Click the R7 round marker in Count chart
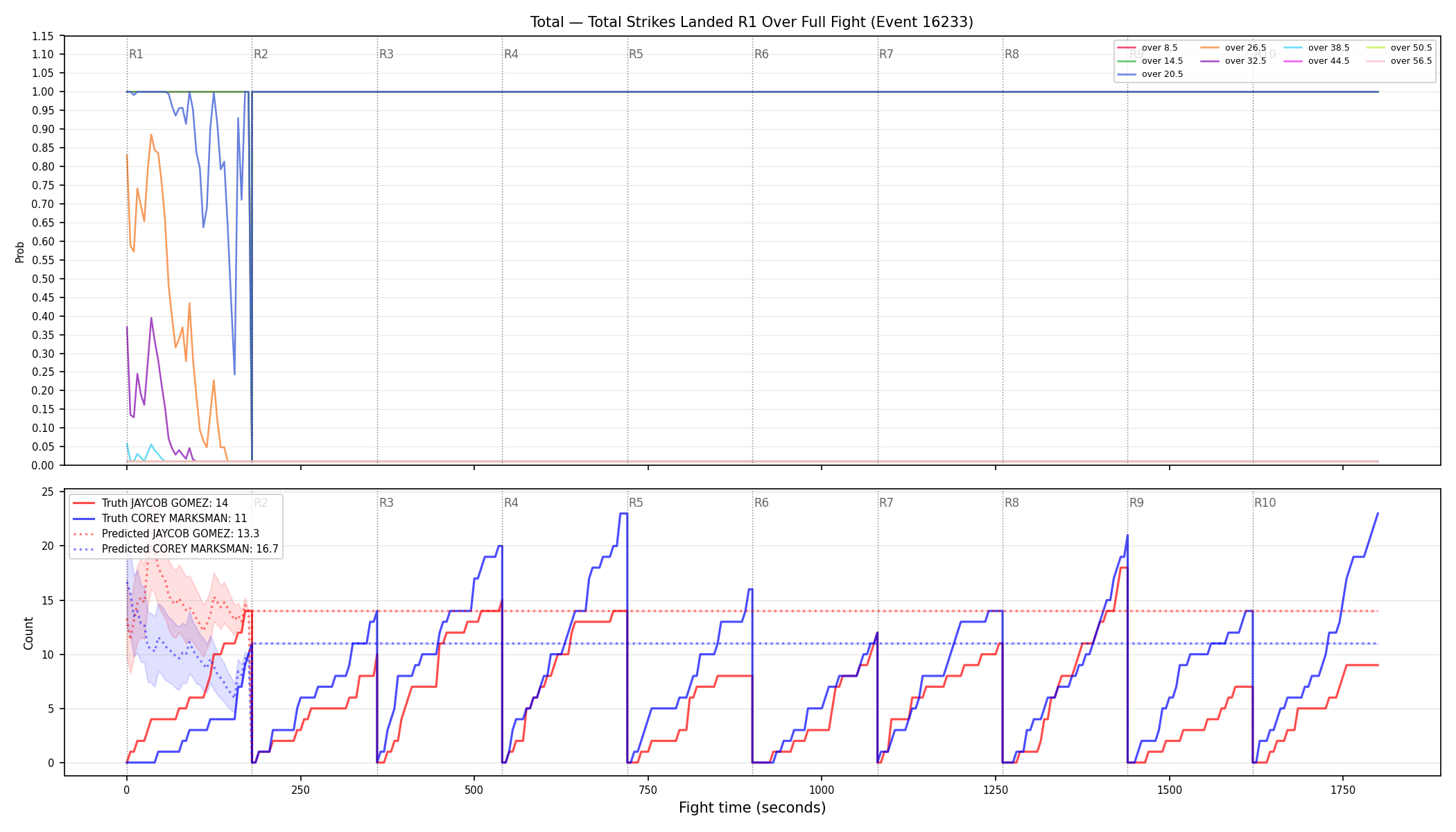This screenshot has height=832, width=1456. click(x=886, y=503)
